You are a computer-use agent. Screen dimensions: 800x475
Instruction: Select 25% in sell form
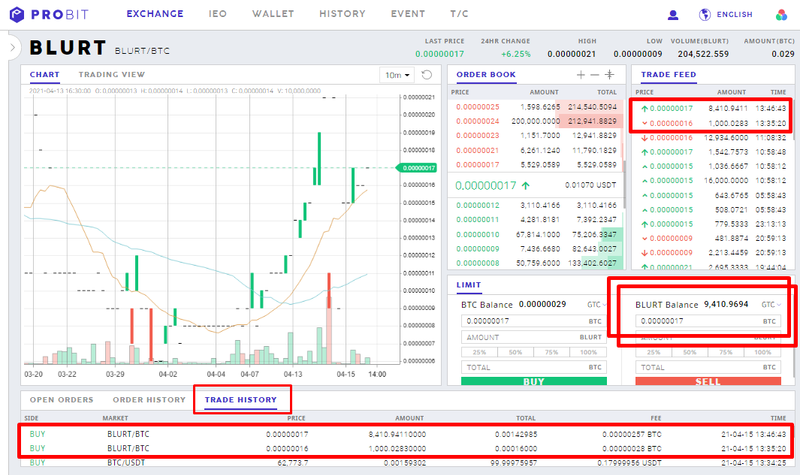654,352
